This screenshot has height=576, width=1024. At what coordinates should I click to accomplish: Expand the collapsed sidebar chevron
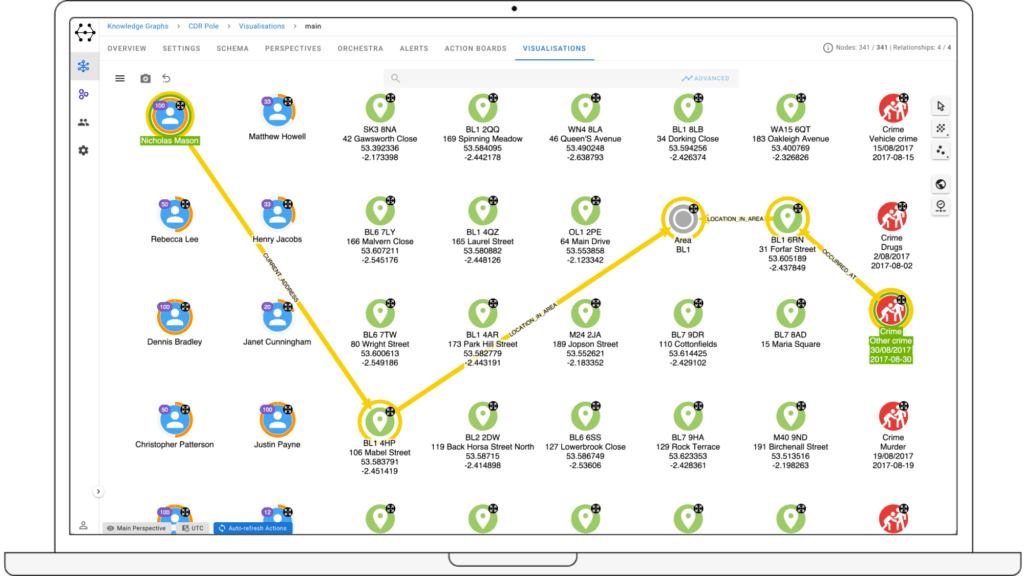(x=98, y=492)
